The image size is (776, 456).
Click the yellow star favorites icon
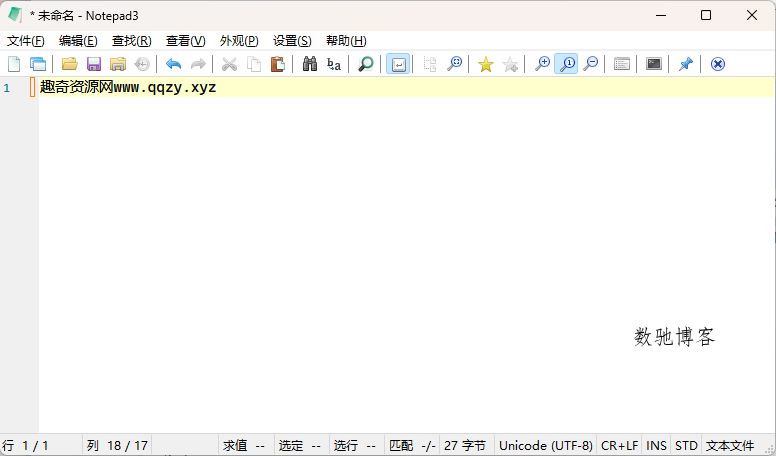[x=485, y=64]
